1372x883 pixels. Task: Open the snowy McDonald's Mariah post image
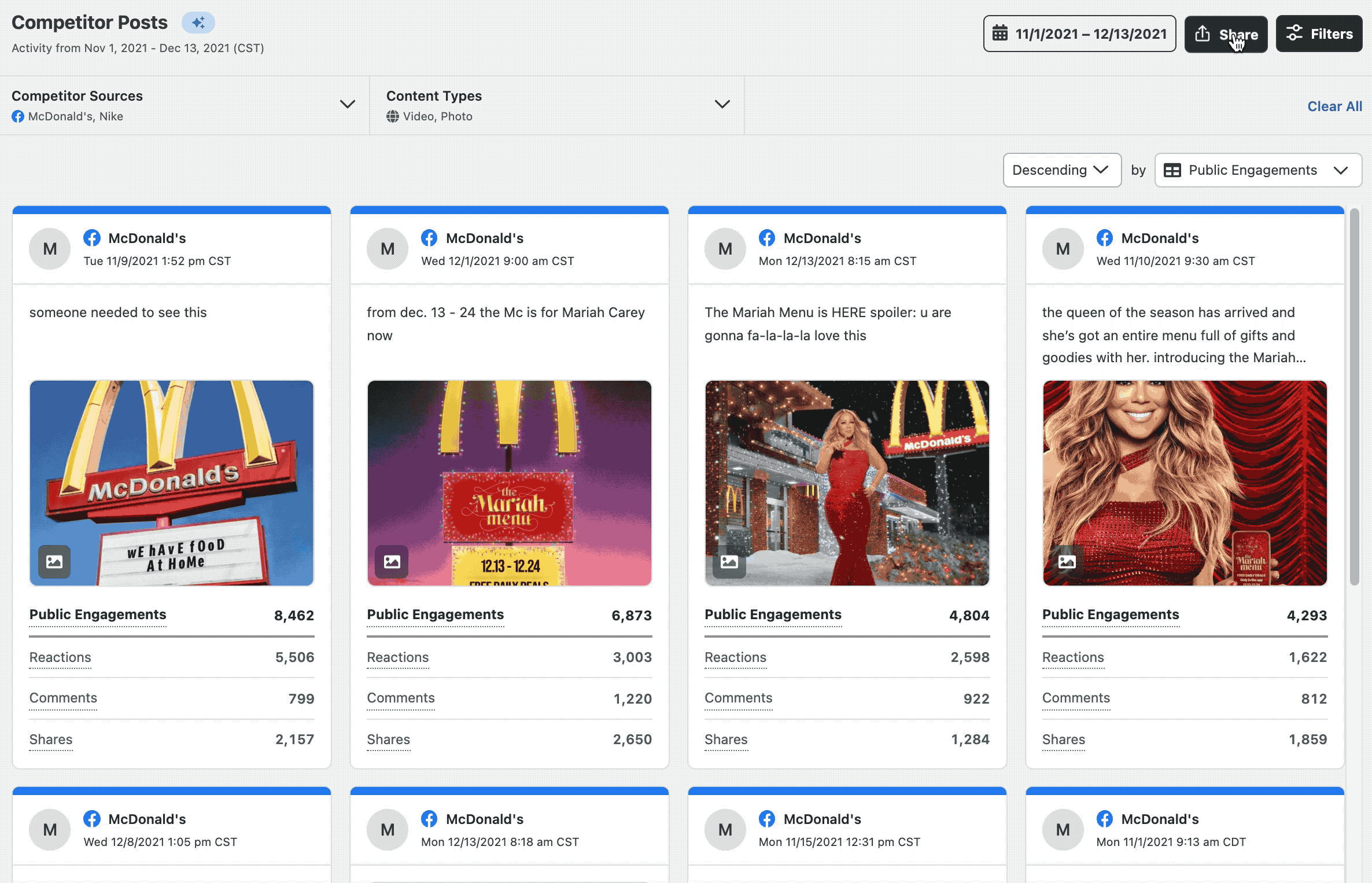[847, 483]
